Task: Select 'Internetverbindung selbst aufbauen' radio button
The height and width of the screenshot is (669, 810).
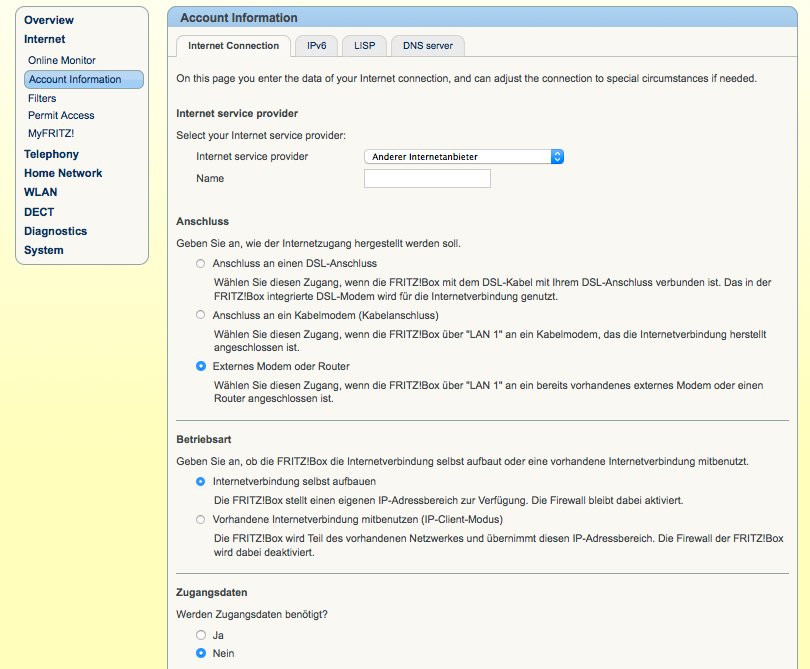Action: click(201, 482)
